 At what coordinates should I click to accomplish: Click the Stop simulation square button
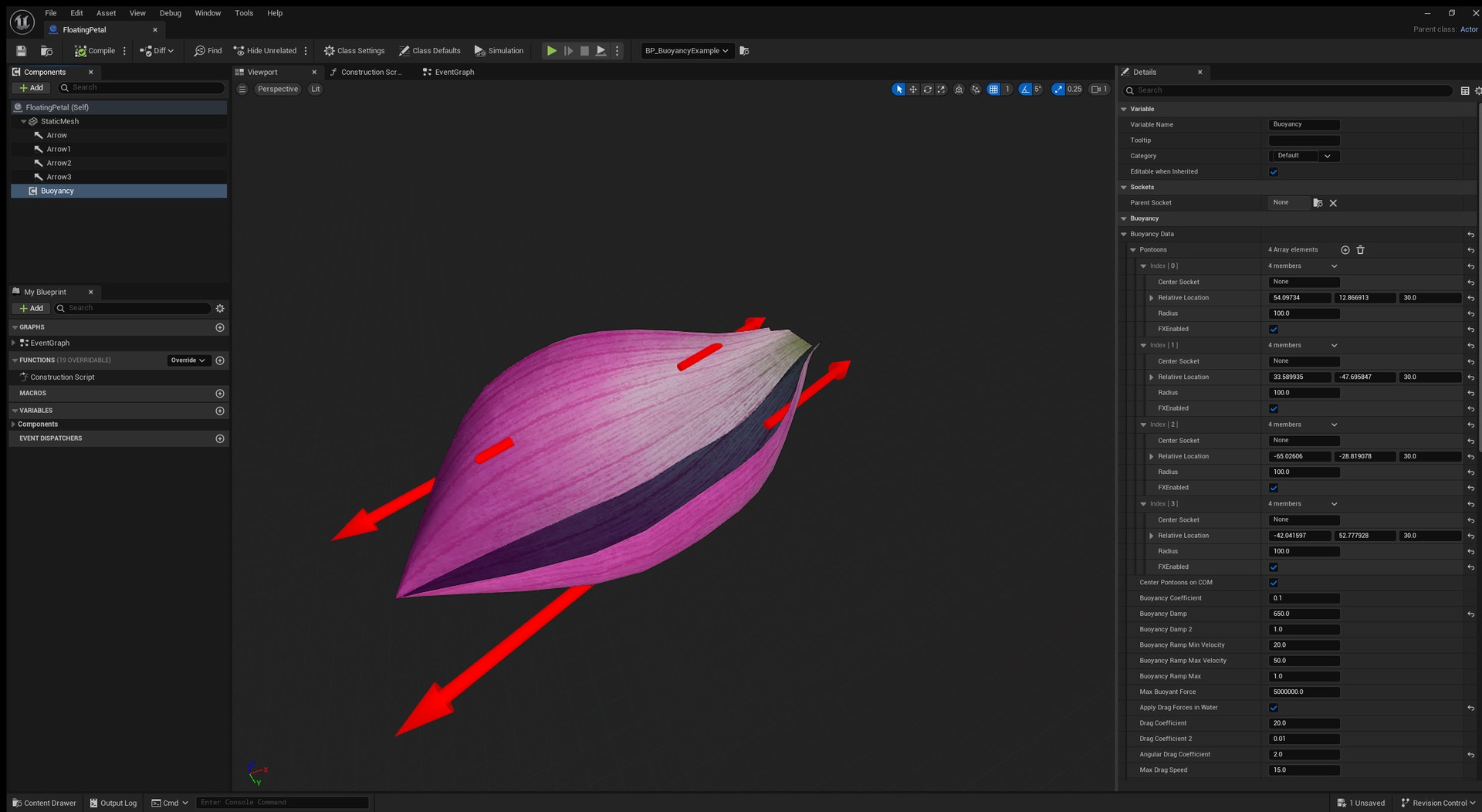pyautogui.click(x=584, y=51)
